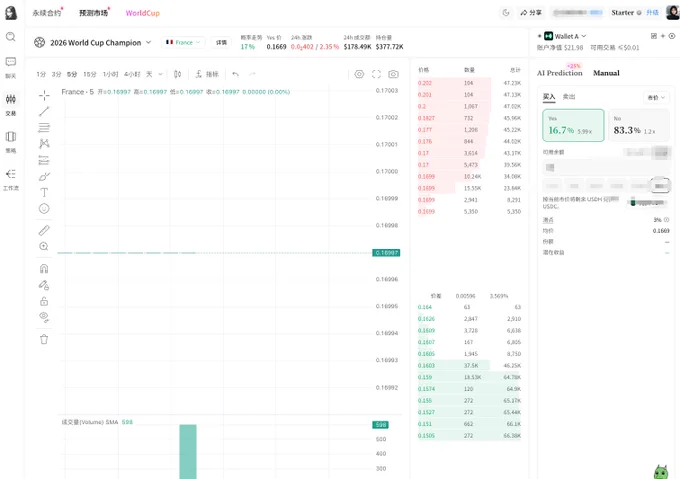Click the plus icon beside Wallet A
Screen dimensions: 680x479
tap(663, 36)
